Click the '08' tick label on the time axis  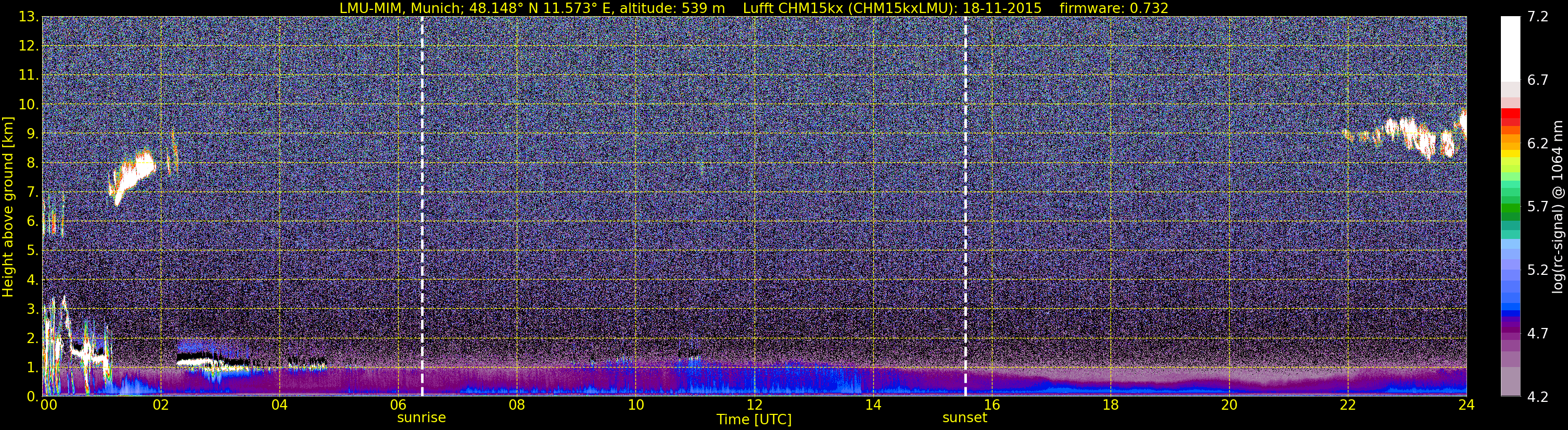pos(517,405)
